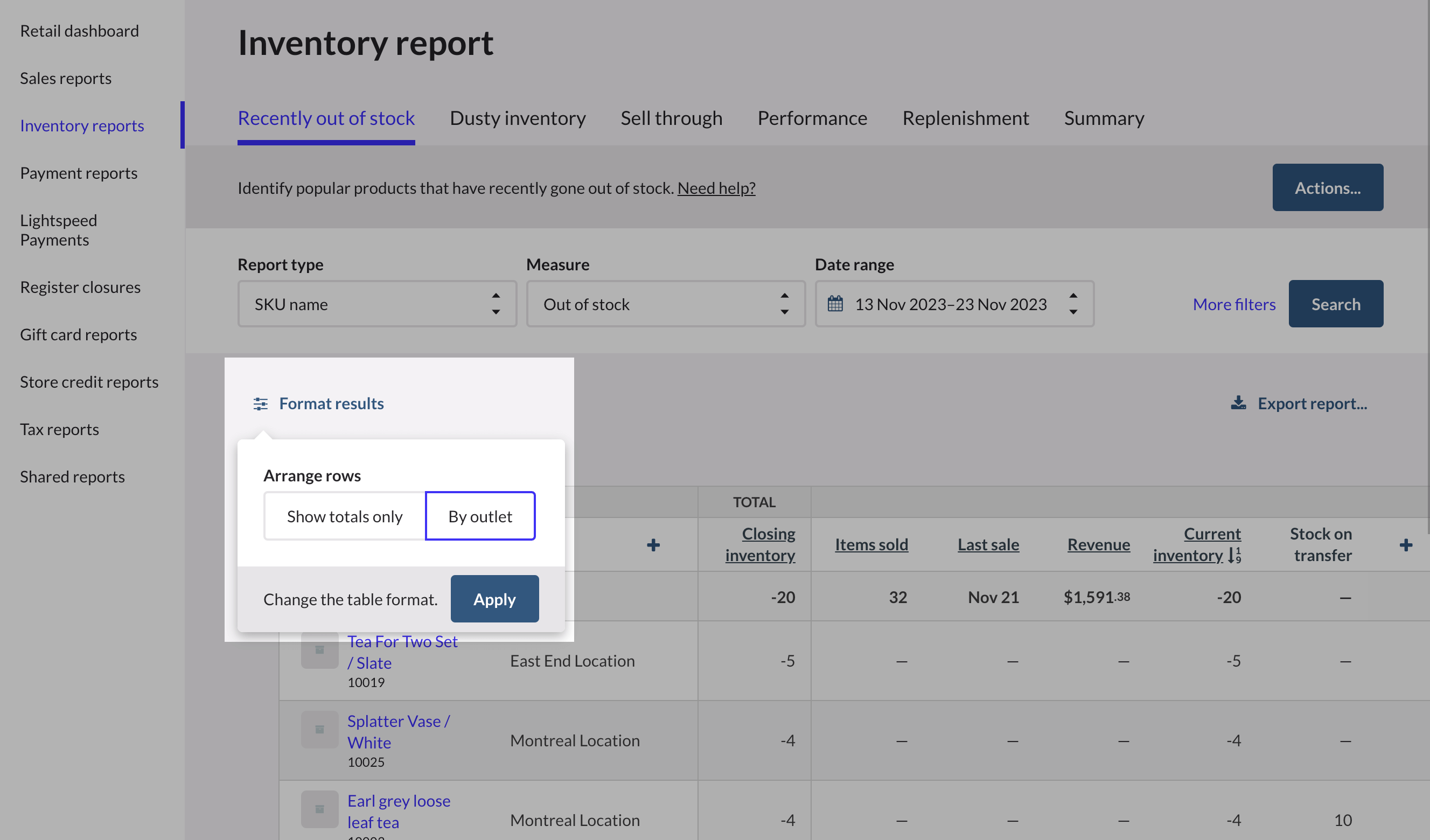1430x840 pixels.
Task: Open Register closures in sidebar
Action: pos(80,287)
